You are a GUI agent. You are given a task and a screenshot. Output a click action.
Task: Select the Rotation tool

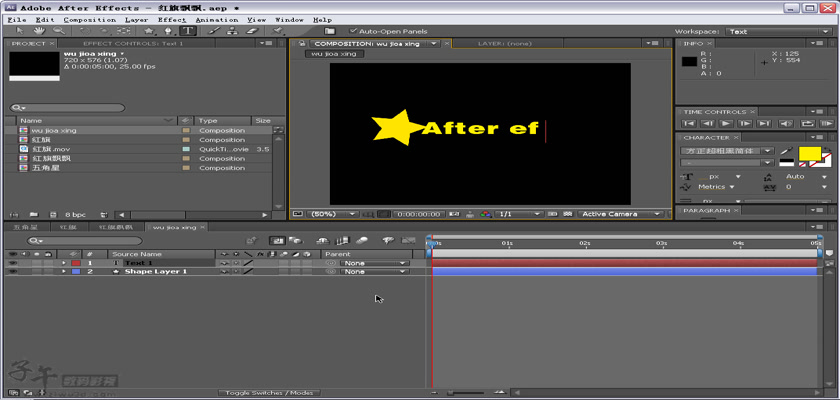(x=85, y=32)
